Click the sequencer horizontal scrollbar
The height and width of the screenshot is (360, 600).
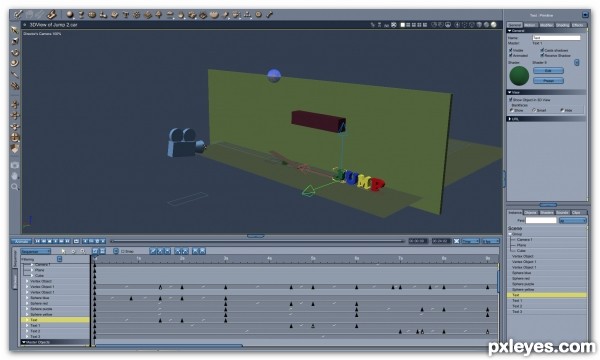(x=169, y=345)
